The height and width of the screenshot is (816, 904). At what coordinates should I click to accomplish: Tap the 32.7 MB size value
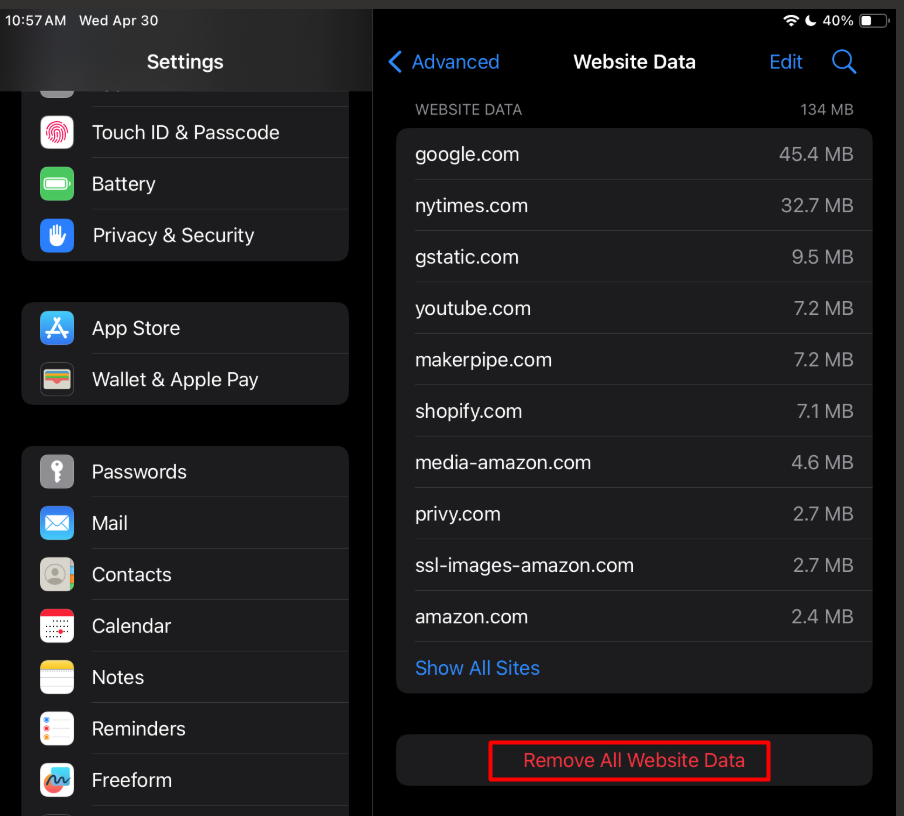(x=817, y=205)
